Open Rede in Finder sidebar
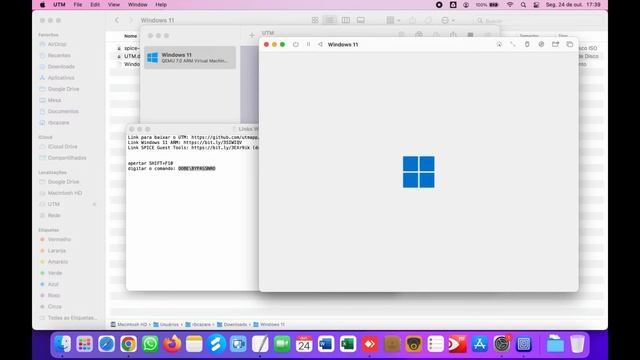Image resolution: width=640 pixels, height=360 pixels. click(x=54, y=215)
